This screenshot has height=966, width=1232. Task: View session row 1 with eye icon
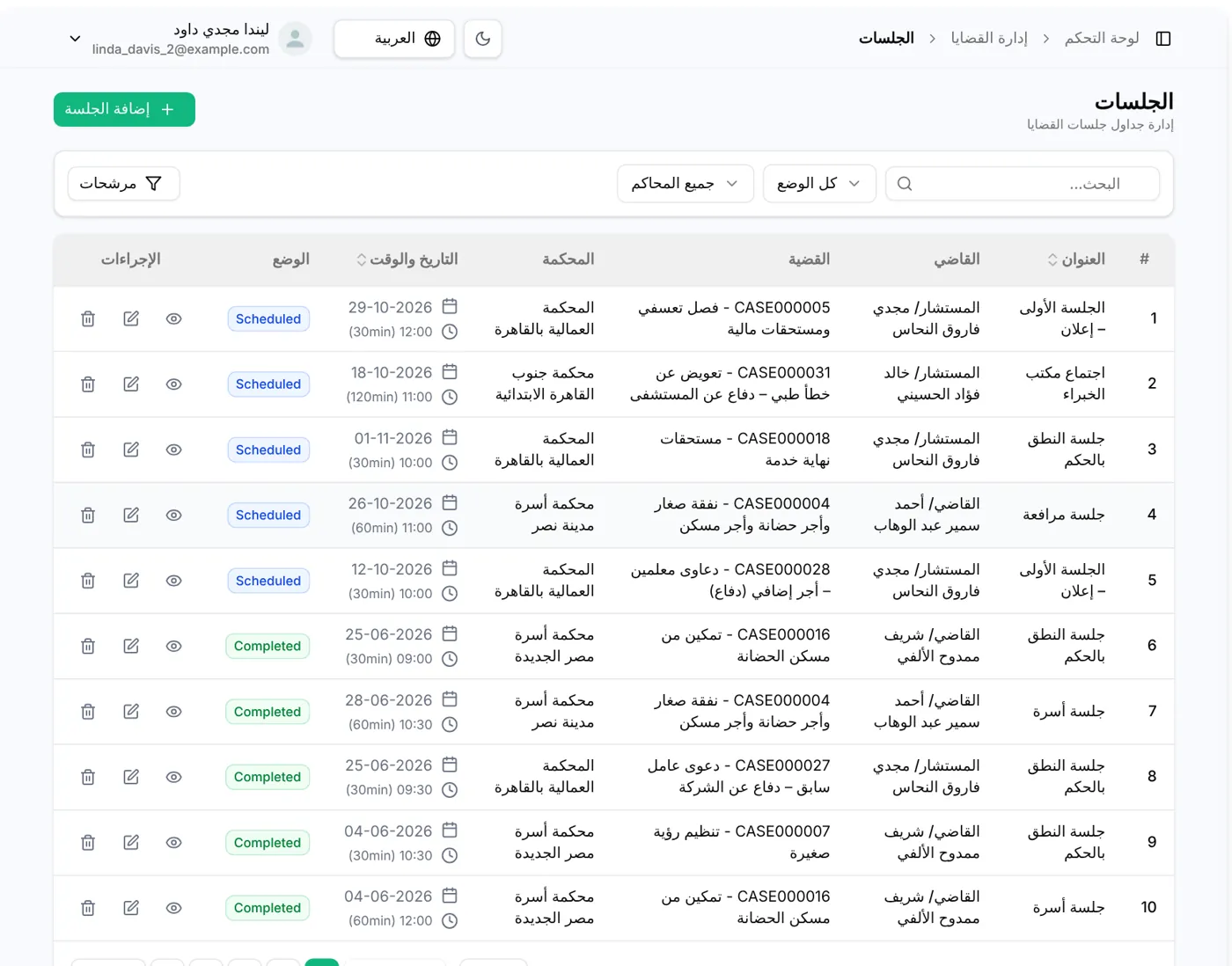click(x=174, y=318)
